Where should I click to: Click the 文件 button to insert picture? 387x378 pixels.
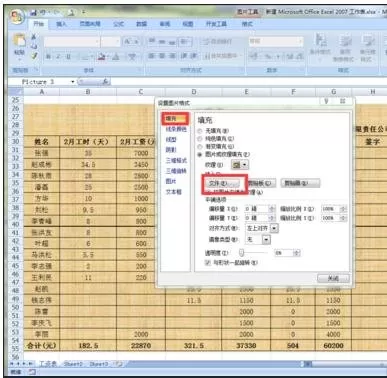click(x=223, y=183)
